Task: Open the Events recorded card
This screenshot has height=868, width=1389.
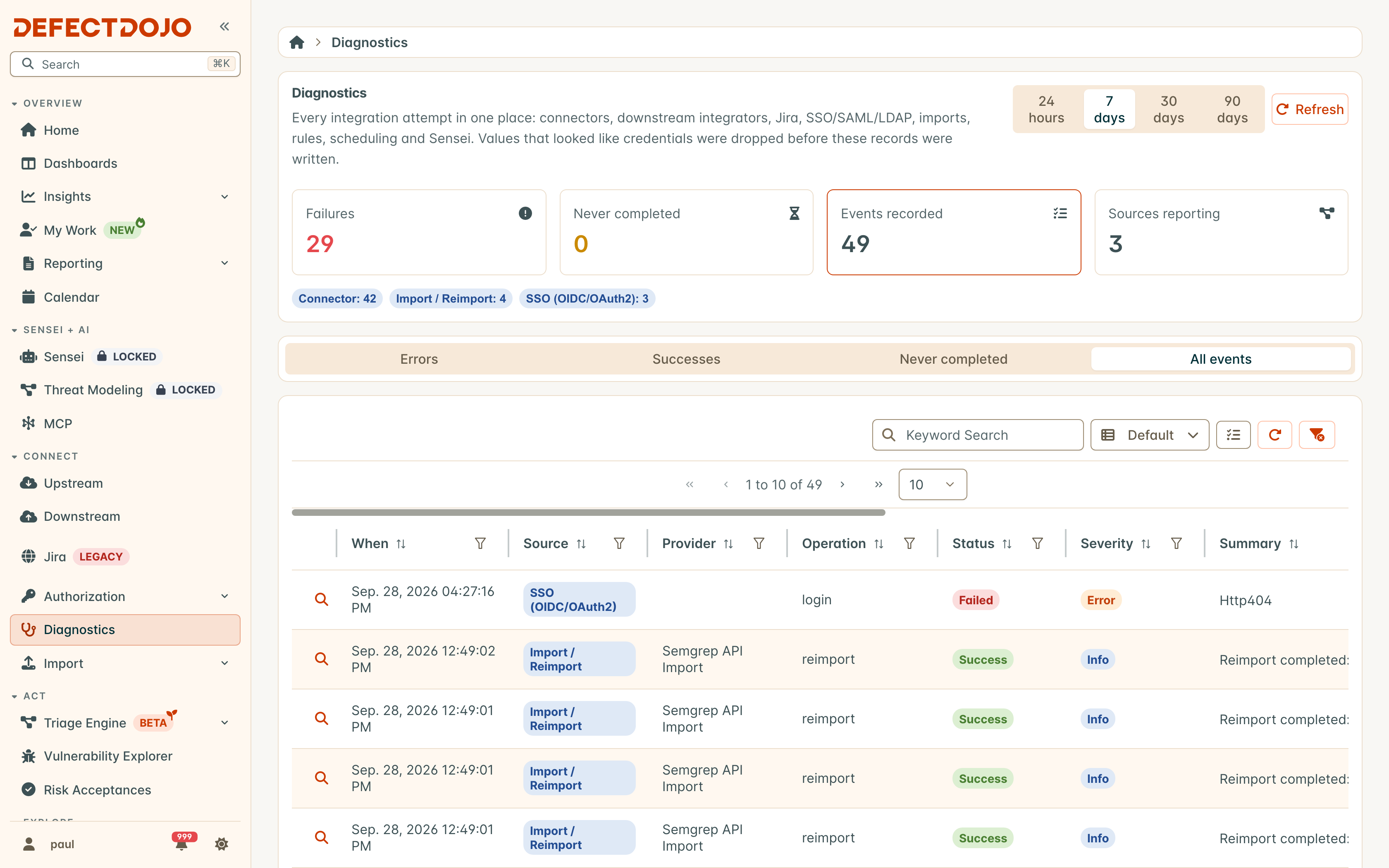Action: pos(953,232)
